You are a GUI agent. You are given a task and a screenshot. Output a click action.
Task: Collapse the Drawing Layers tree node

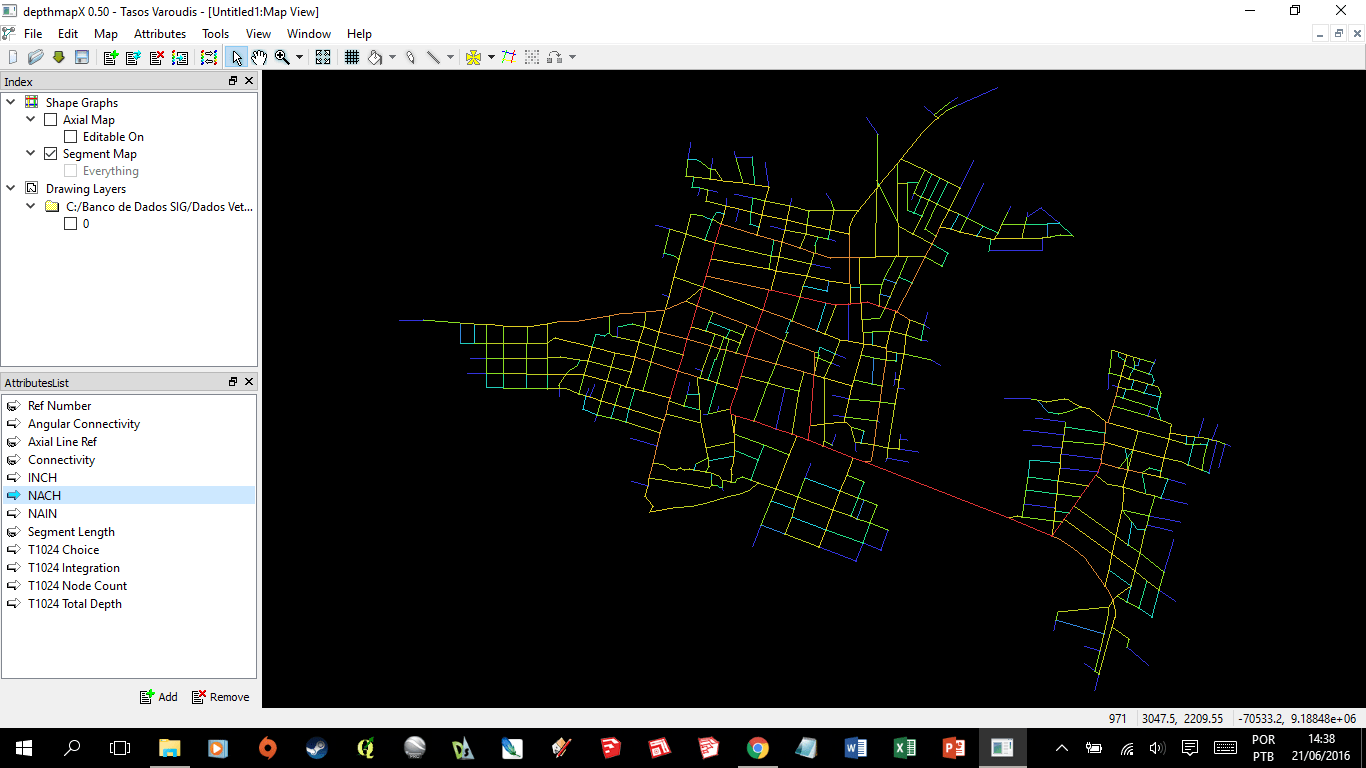[x=12, y=188]
